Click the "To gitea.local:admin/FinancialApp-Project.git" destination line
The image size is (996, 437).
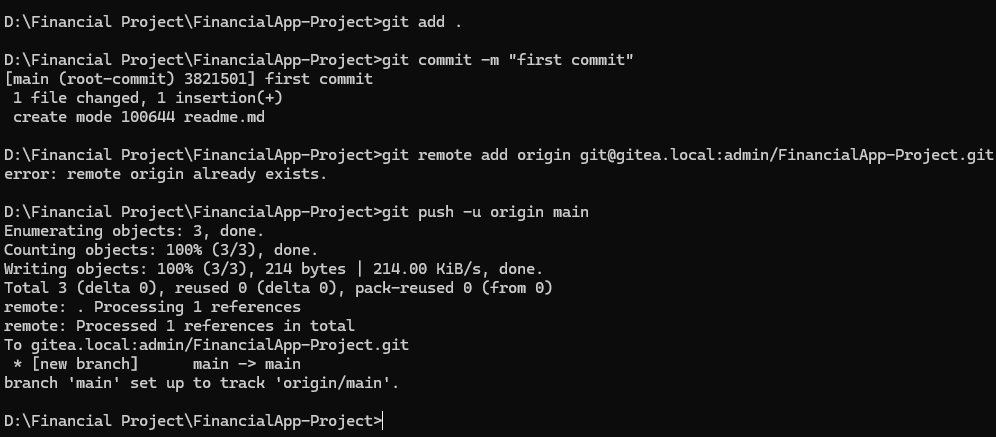point(206,345)
